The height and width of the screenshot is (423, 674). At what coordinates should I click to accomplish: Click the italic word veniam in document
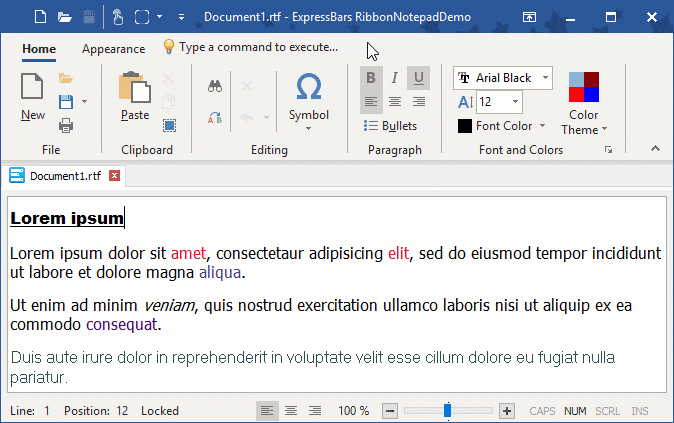point(169,306)
